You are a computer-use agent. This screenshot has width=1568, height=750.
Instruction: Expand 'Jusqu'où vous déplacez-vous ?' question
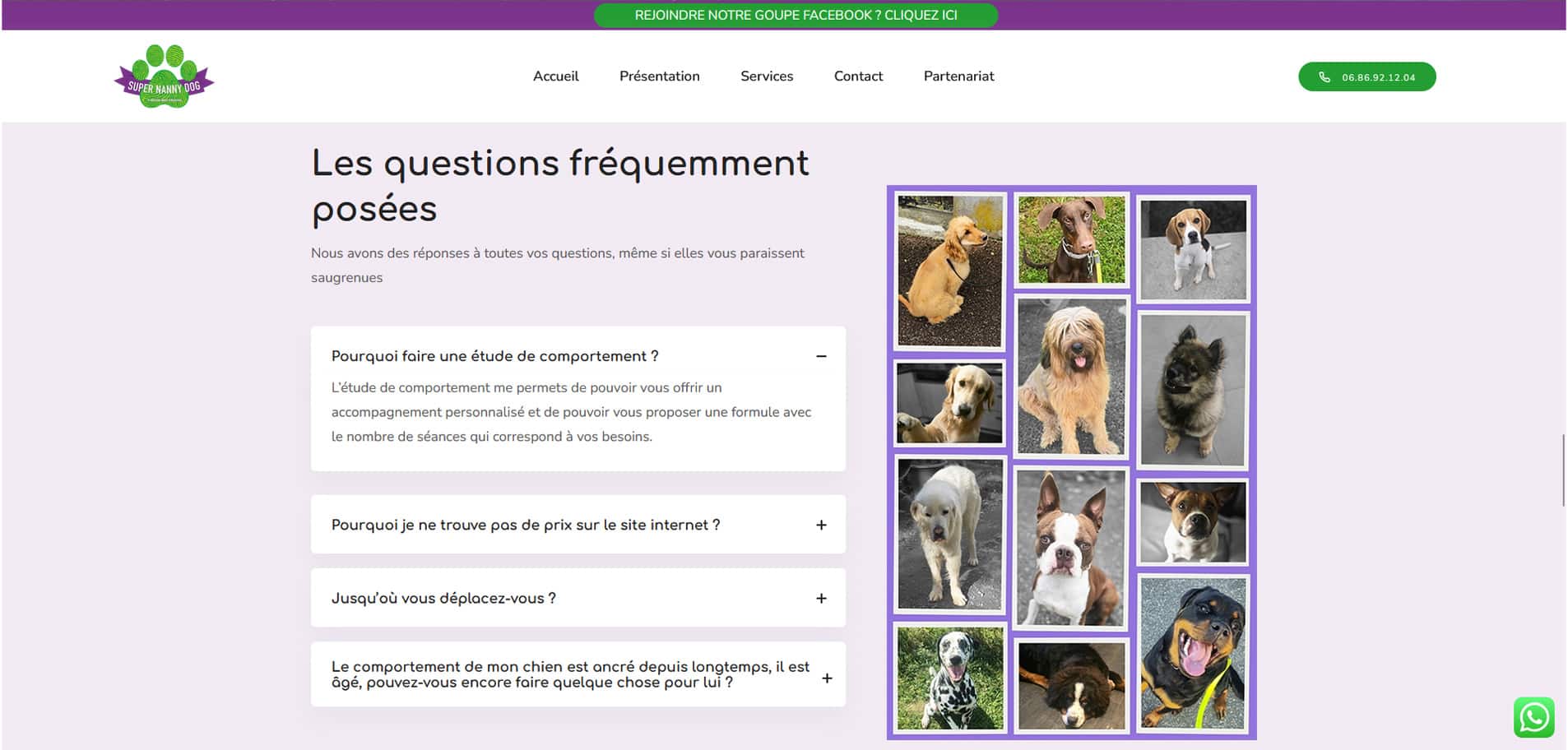click(443, 599)
